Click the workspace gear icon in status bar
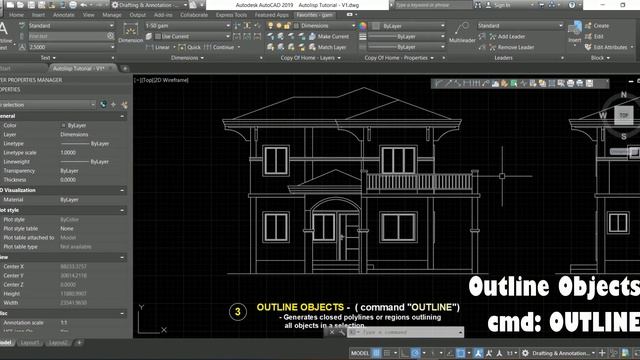 [525, 353]
